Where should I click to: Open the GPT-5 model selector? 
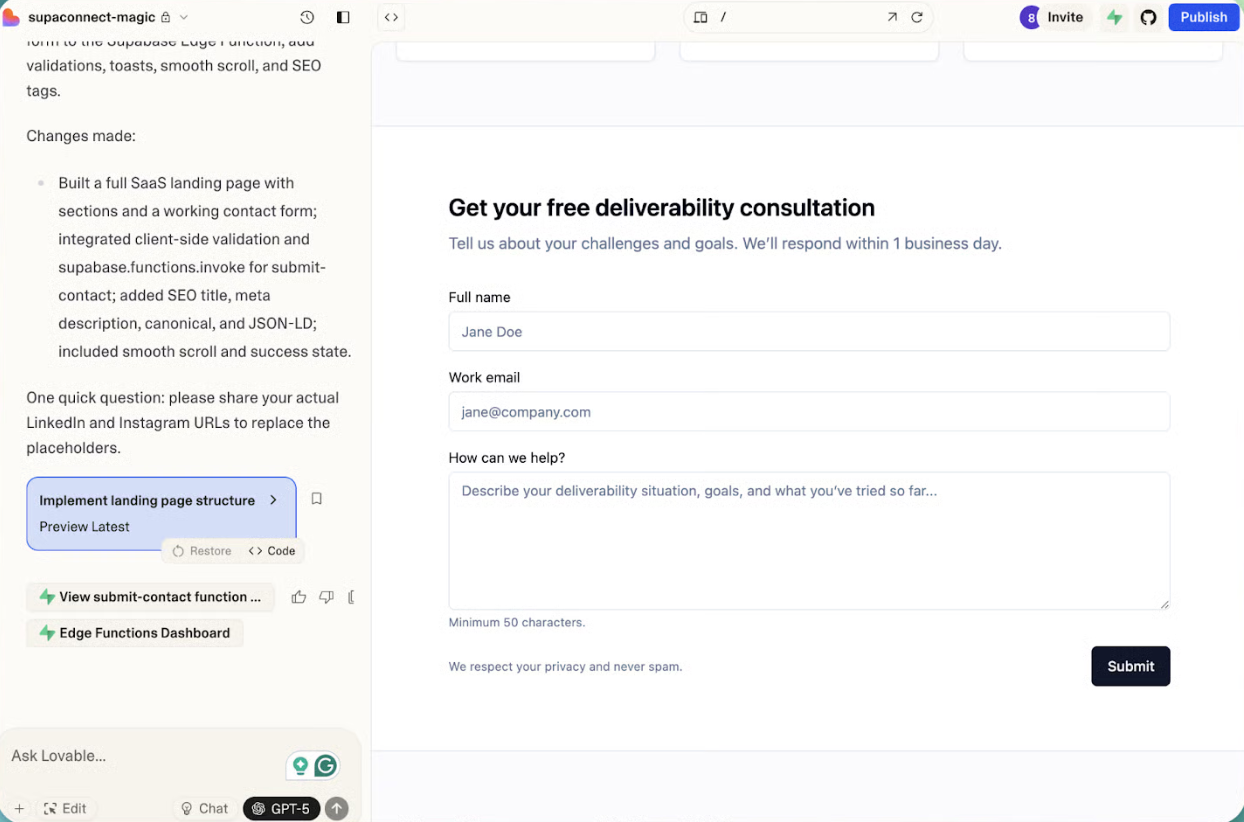tap(281, 808)
